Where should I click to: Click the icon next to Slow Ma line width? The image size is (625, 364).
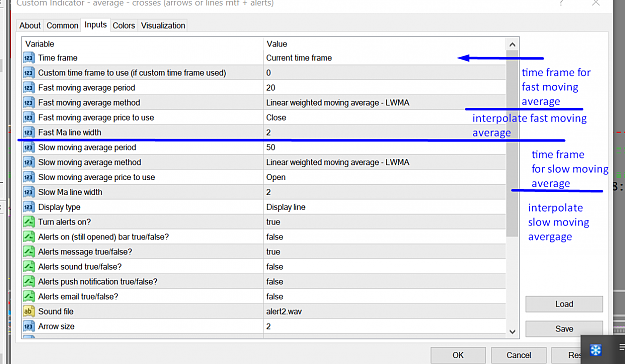29,192
